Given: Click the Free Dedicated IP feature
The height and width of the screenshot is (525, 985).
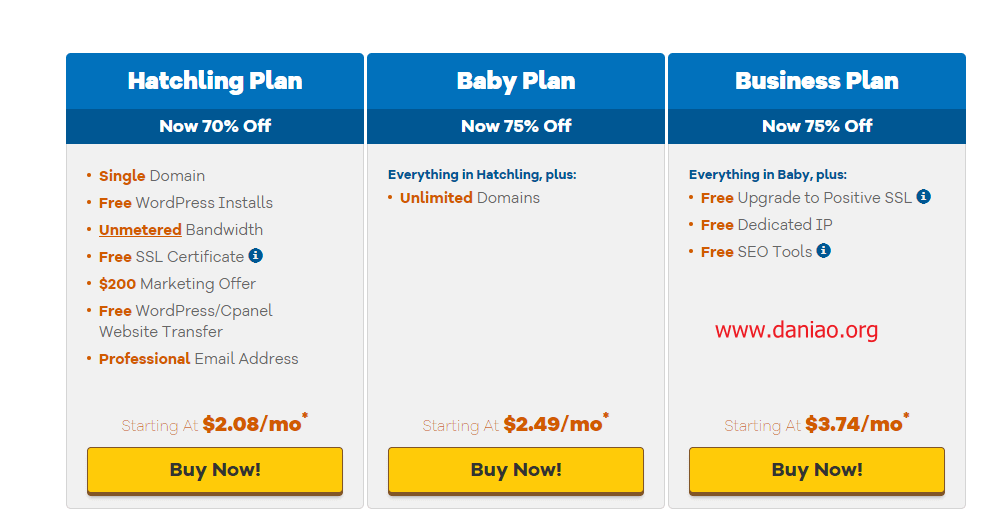Looking at the screenshot, I should point(766,225).
